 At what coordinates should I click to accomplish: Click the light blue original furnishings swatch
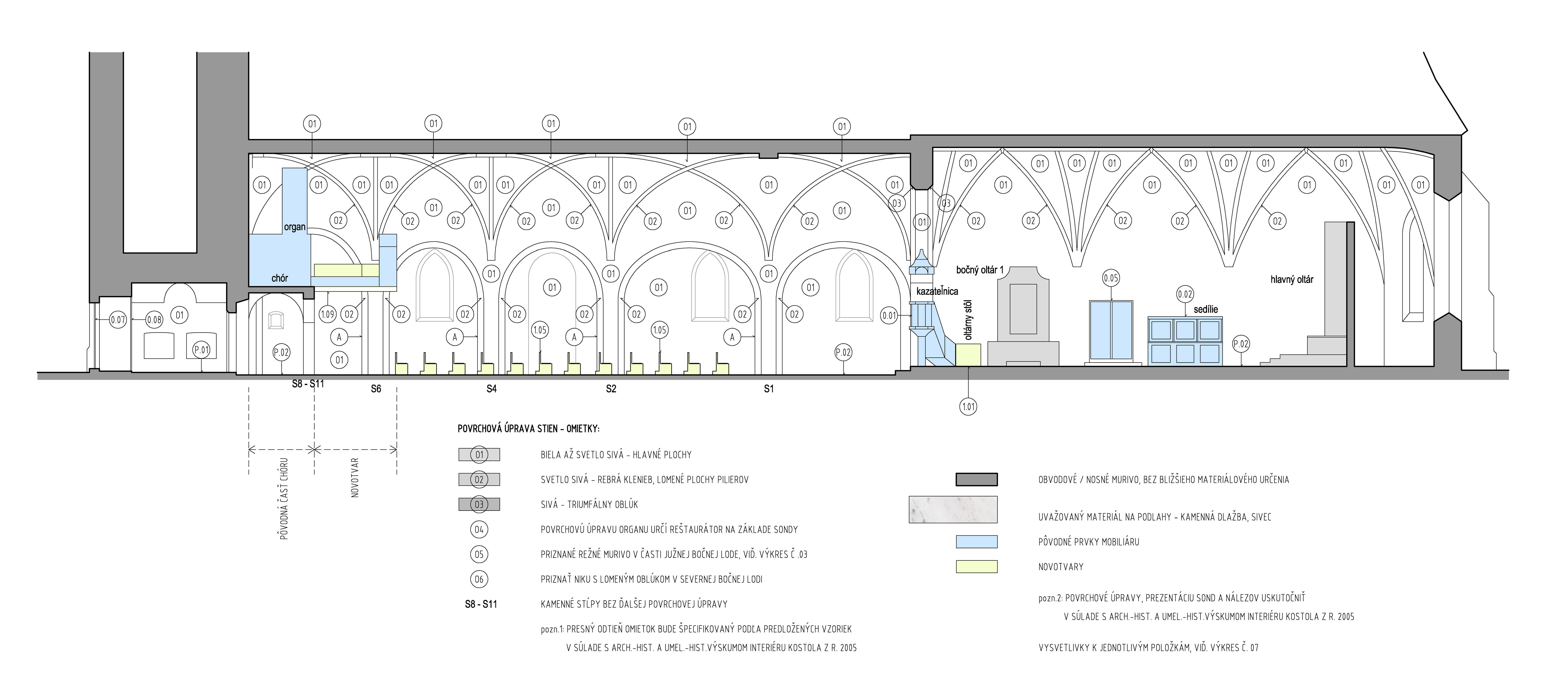click(976, 542)
